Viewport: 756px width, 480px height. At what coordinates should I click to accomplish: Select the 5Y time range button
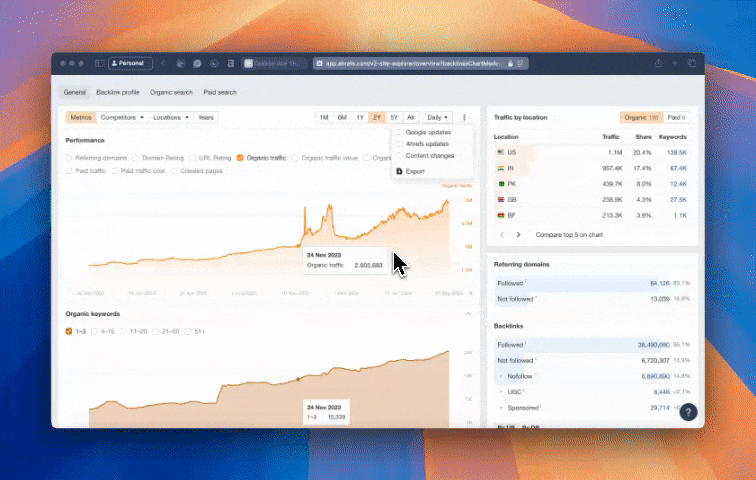click(x=394, y=117)
